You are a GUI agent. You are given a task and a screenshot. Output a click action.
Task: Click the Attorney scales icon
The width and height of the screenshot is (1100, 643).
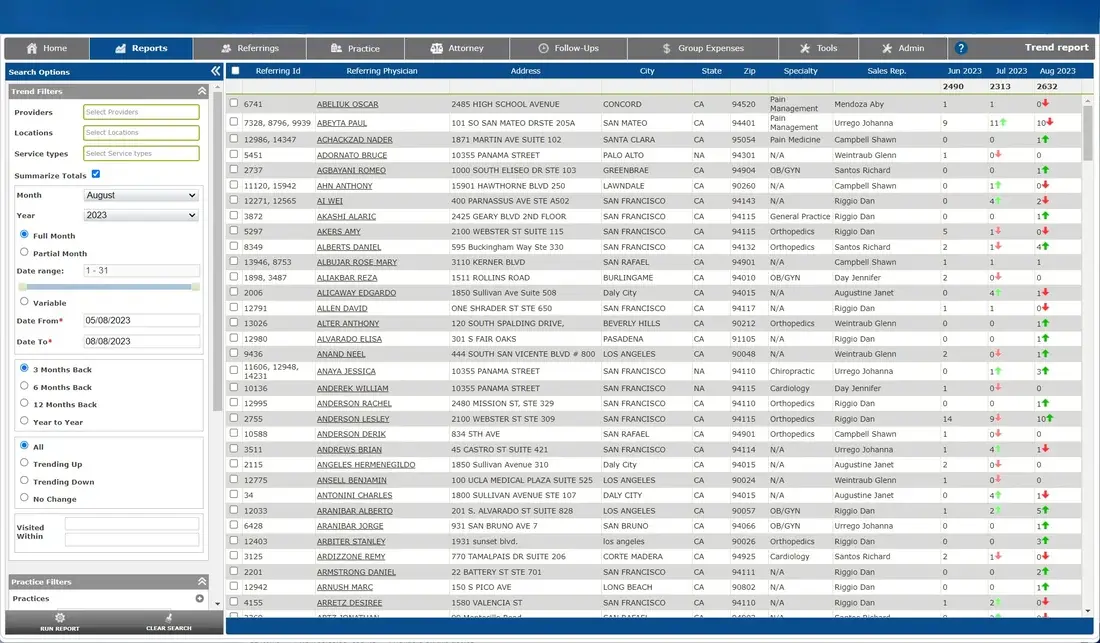pos(436,48)
